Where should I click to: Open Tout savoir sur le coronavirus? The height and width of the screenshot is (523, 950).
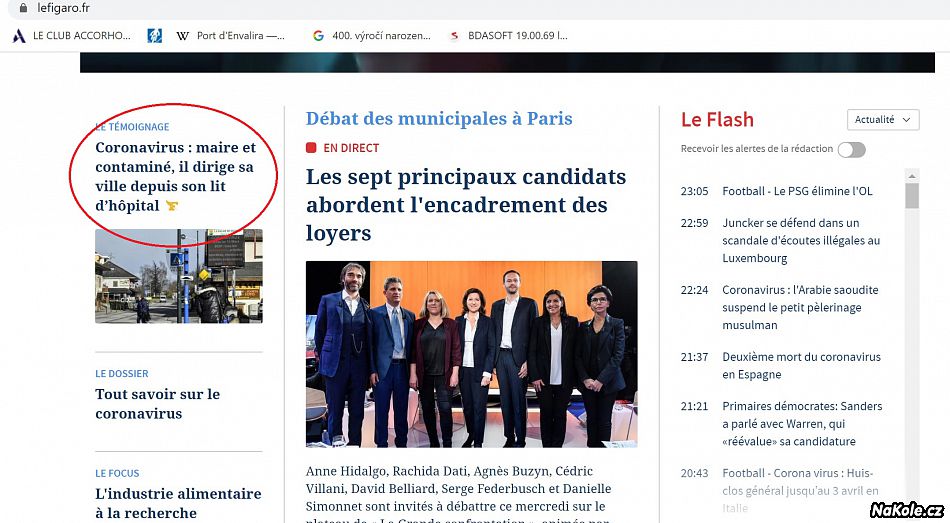[158, 404]
